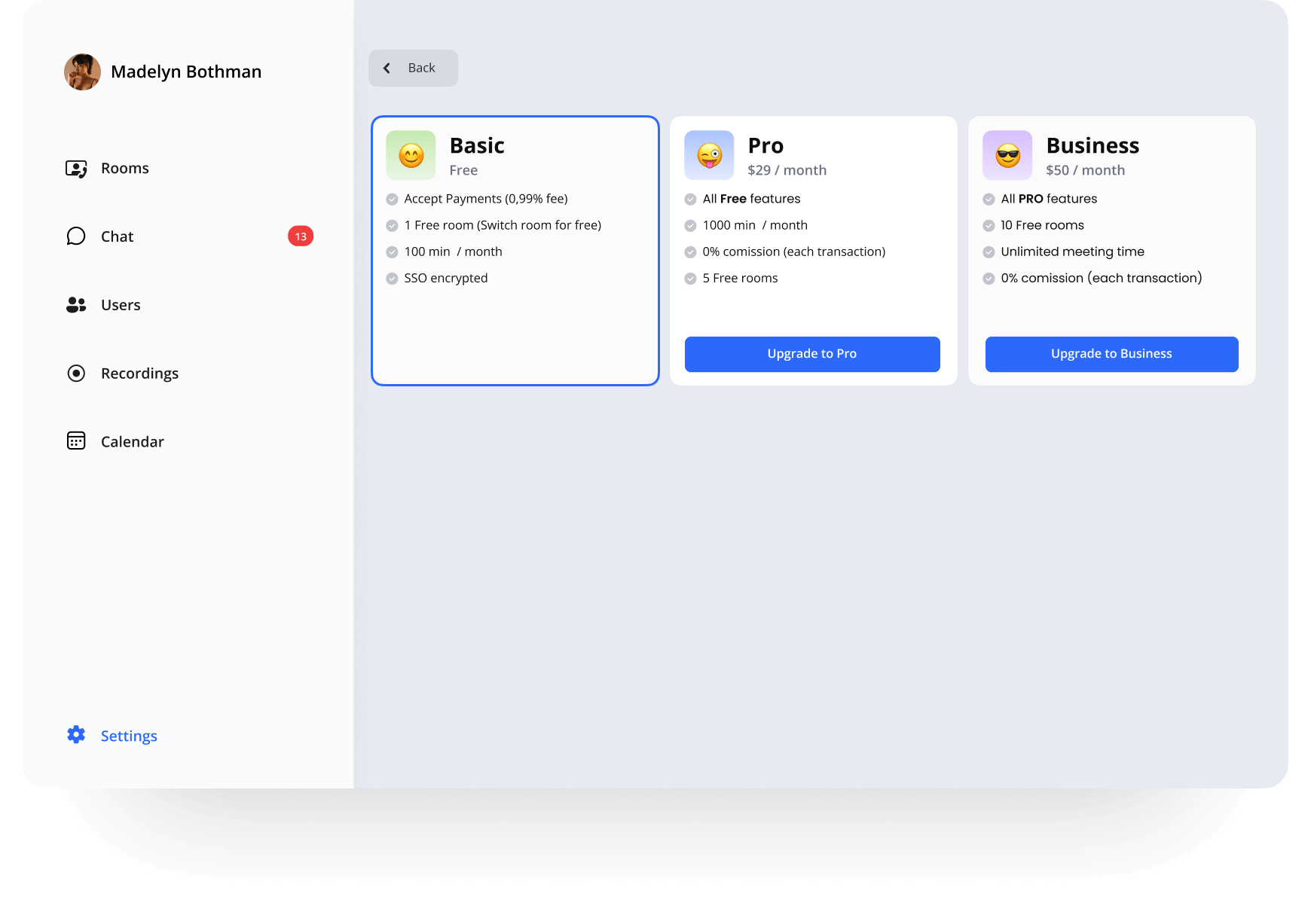Toggle the checkmark beside 5 Free rooms

tap(690, 278)
